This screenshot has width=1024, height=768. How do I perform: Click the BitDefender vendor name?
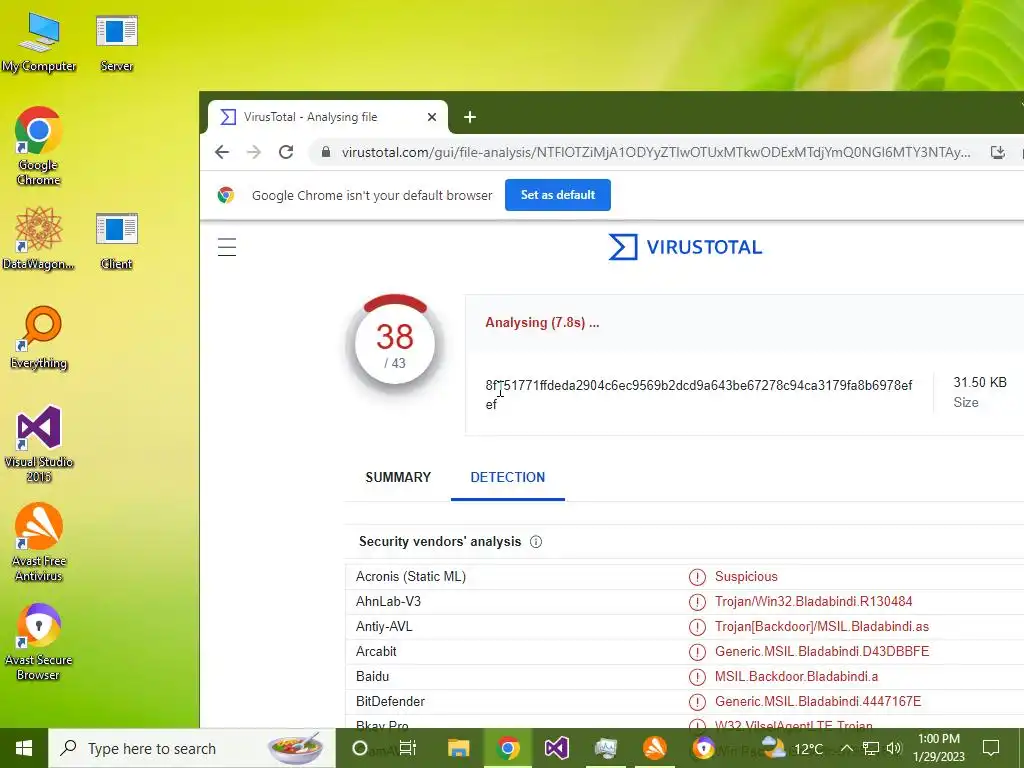pos(390,701)
